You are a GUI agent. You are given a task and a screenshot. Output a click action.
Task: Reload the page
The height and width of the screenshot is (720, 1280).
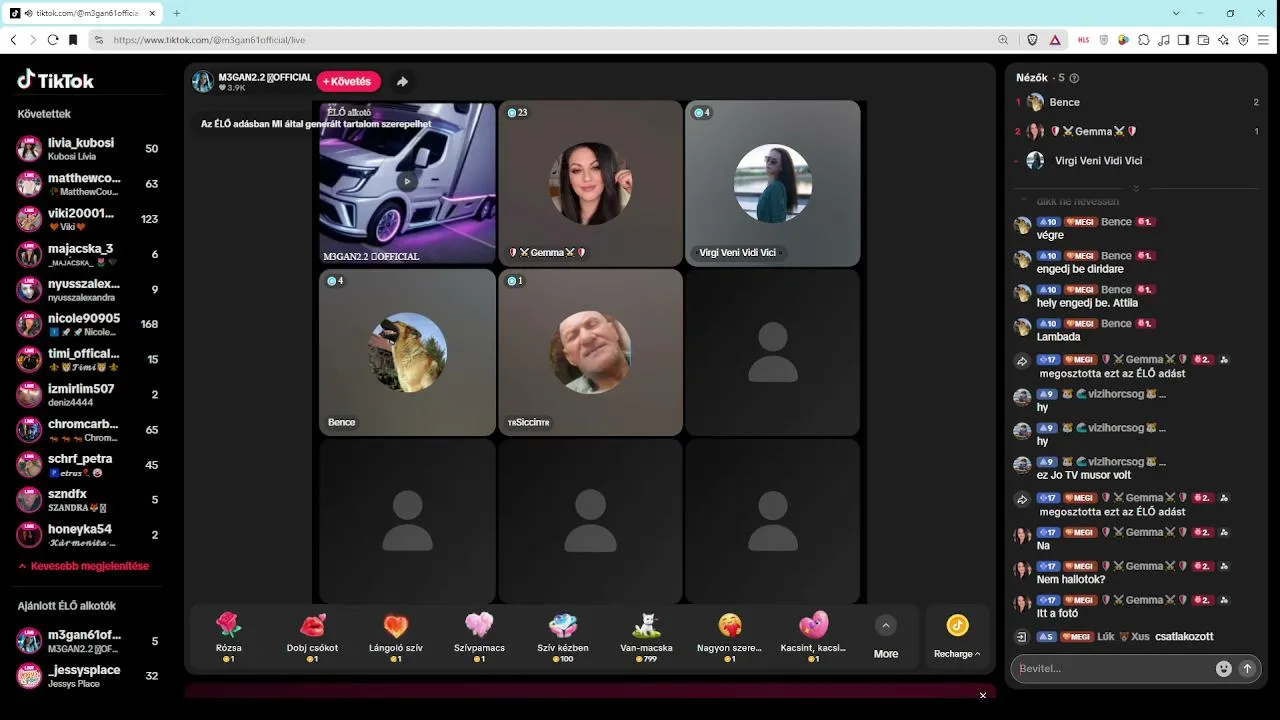[x=53, y=40]
